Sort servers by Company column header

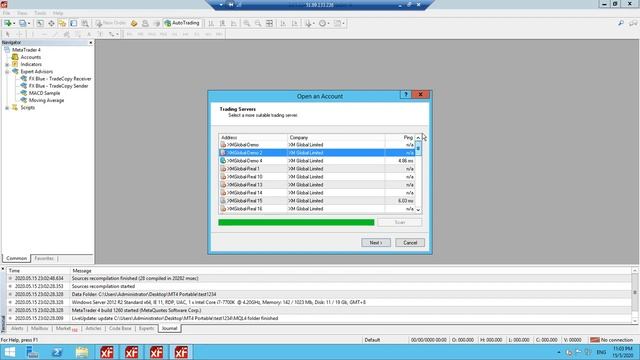pyautogui.click(x=336, y=138)
